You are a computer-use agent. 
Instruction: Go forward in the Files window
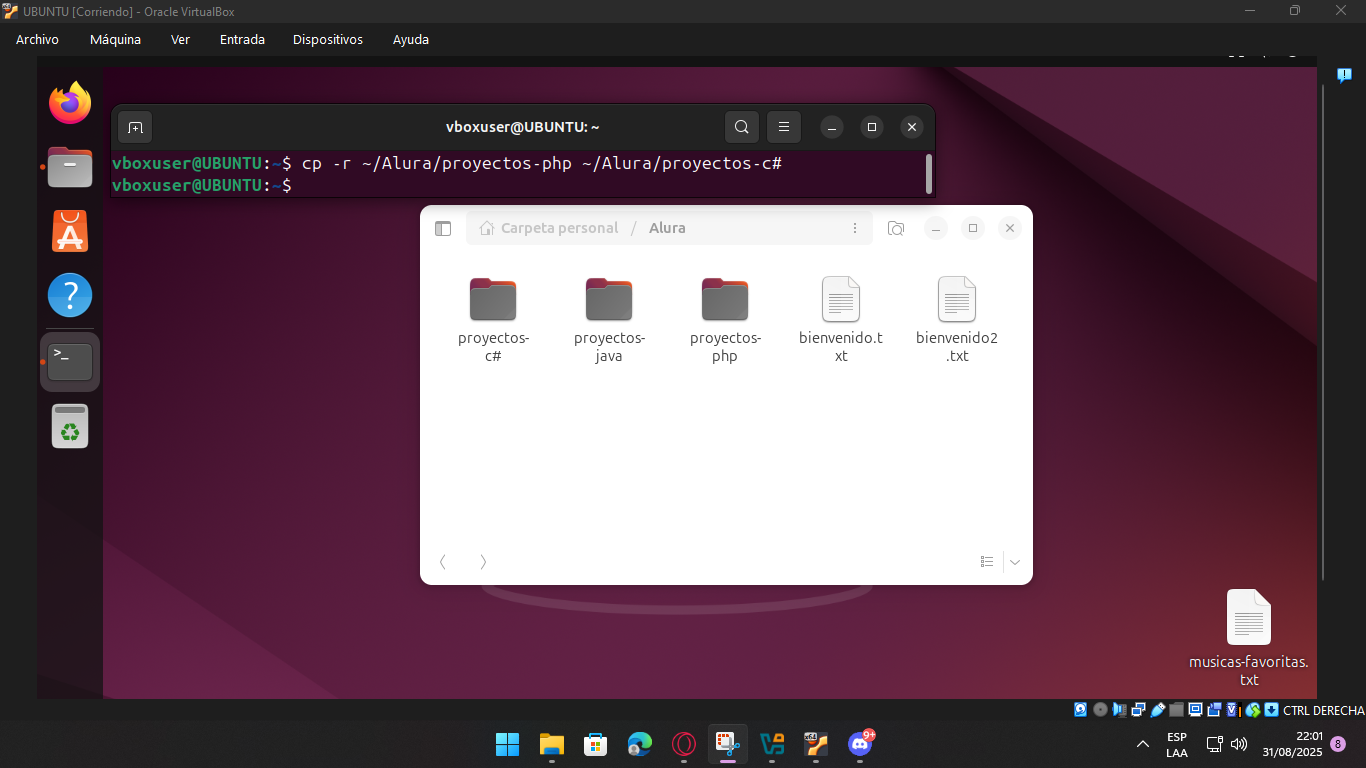(x=483, y=562)
